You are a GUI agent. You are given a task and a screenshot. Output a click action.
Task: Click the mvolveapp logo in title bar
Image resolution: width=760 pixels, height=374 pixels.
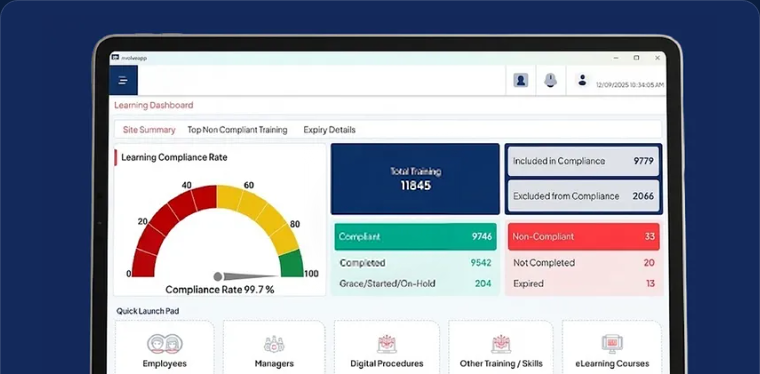click(x=115, y=58)
